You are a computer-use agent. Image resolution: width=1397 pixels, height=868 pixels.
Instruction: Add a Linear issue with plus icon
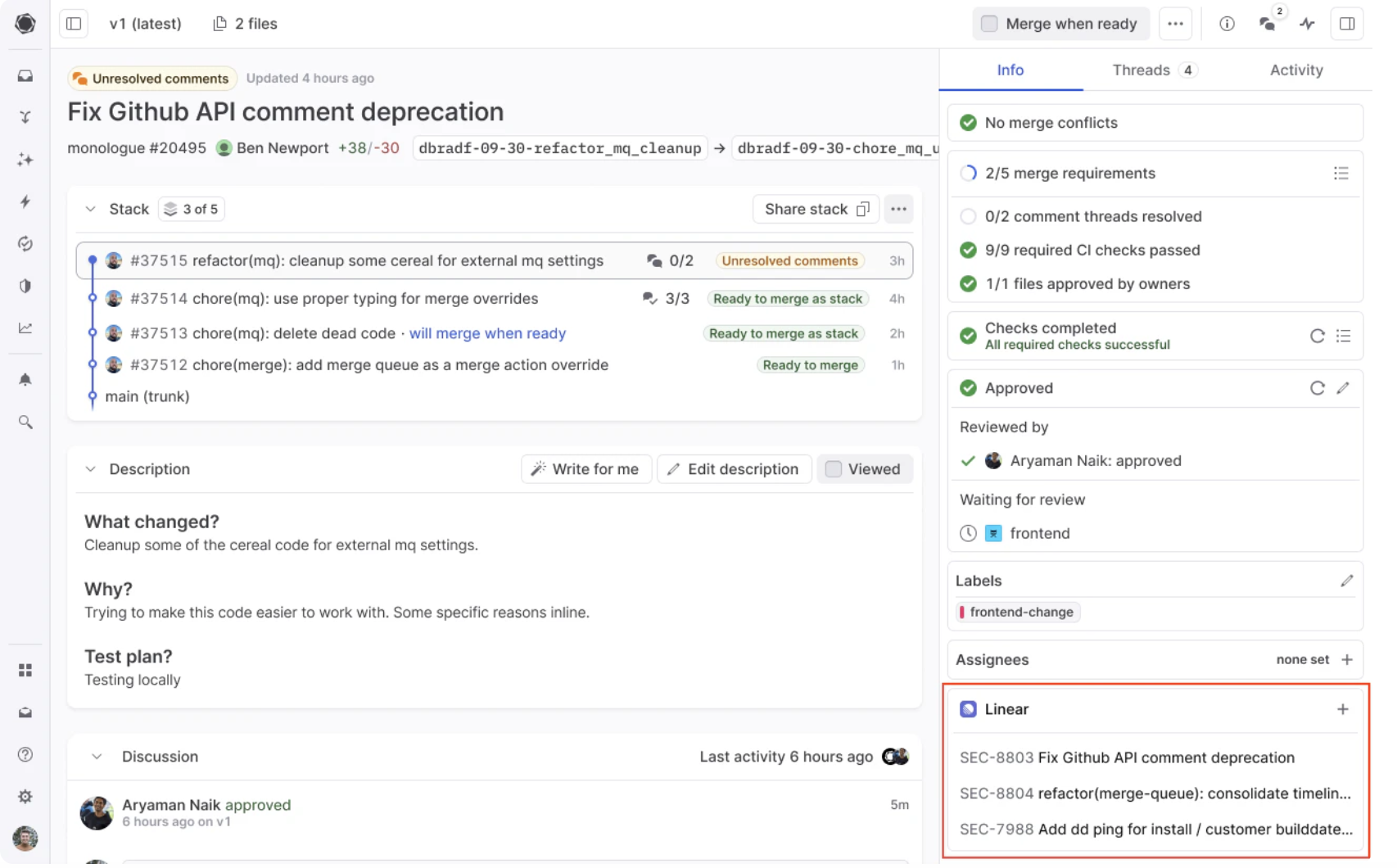click(x=1343, y=709)
